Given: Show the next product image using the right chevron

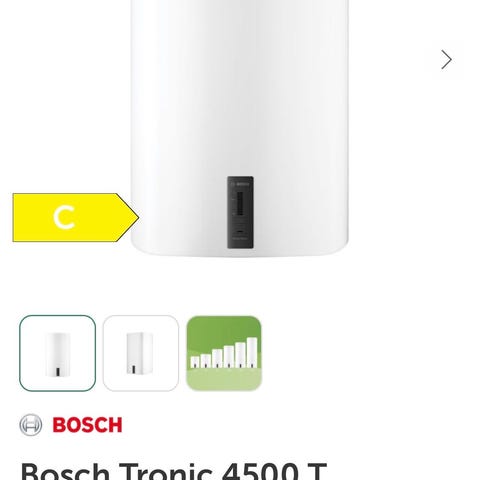Looking at the screenshot, I should click(x=446, y=60).
